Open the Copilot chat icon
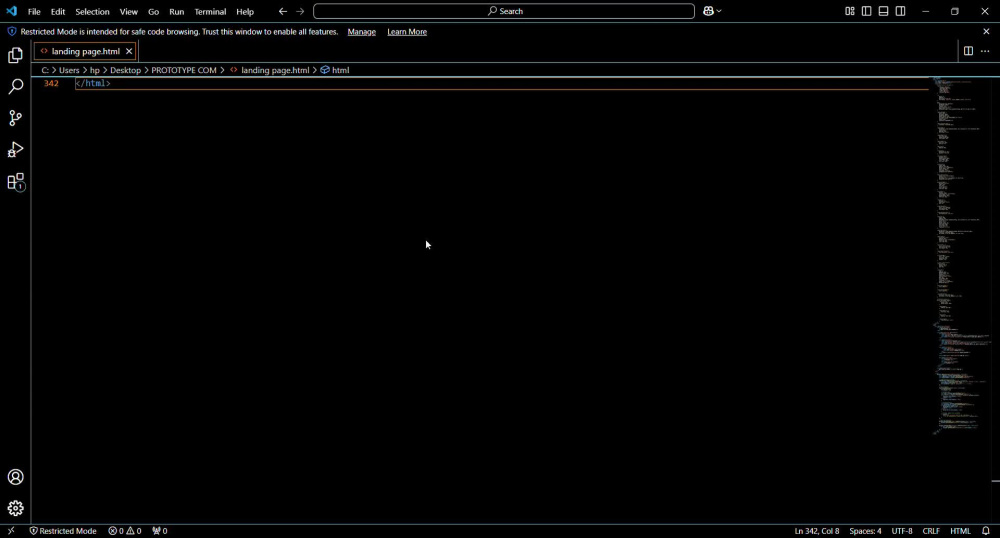1000x538 pixels. 709,11
